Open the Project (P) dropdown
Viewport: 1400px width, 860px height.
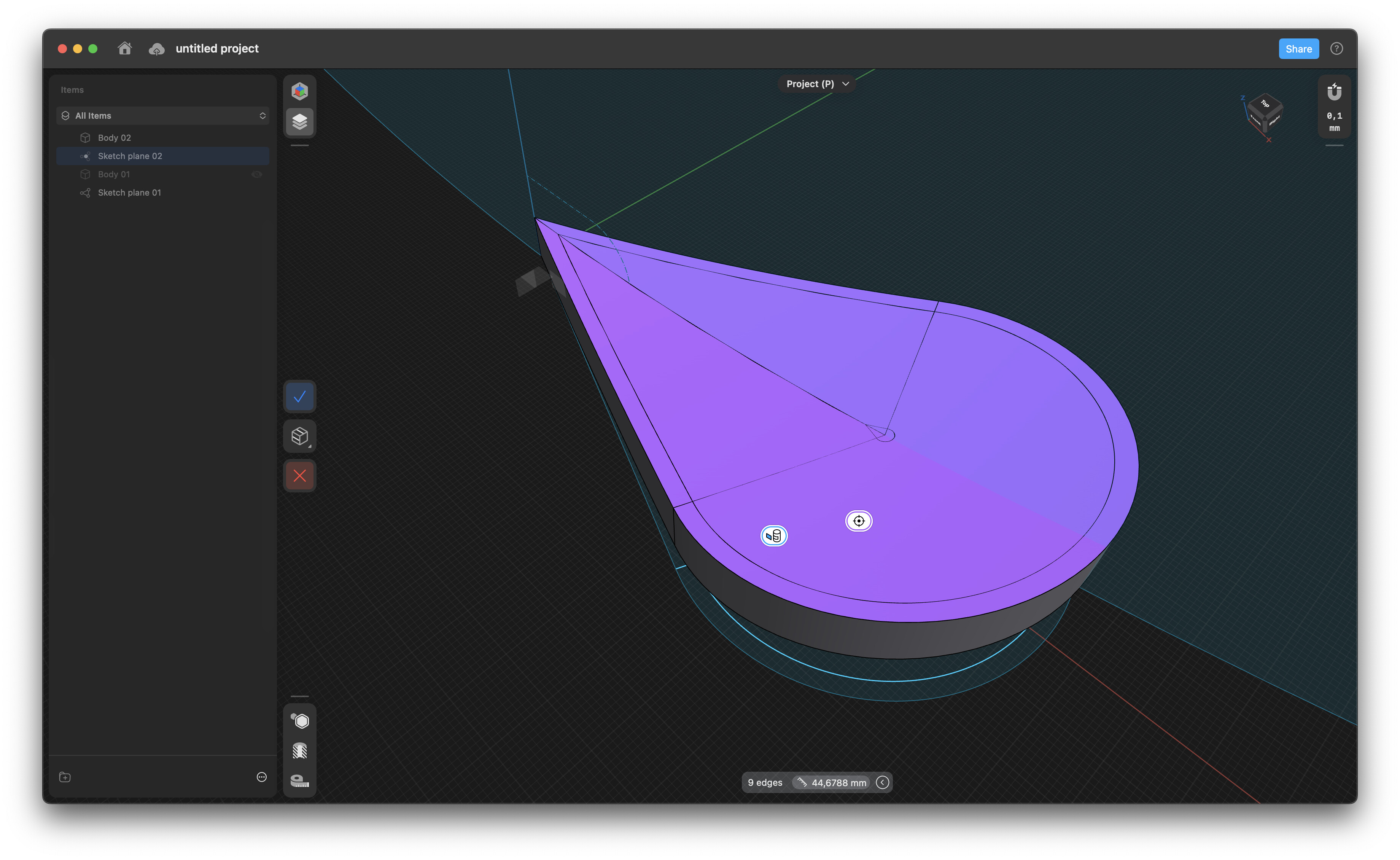[x=817, y=84]
